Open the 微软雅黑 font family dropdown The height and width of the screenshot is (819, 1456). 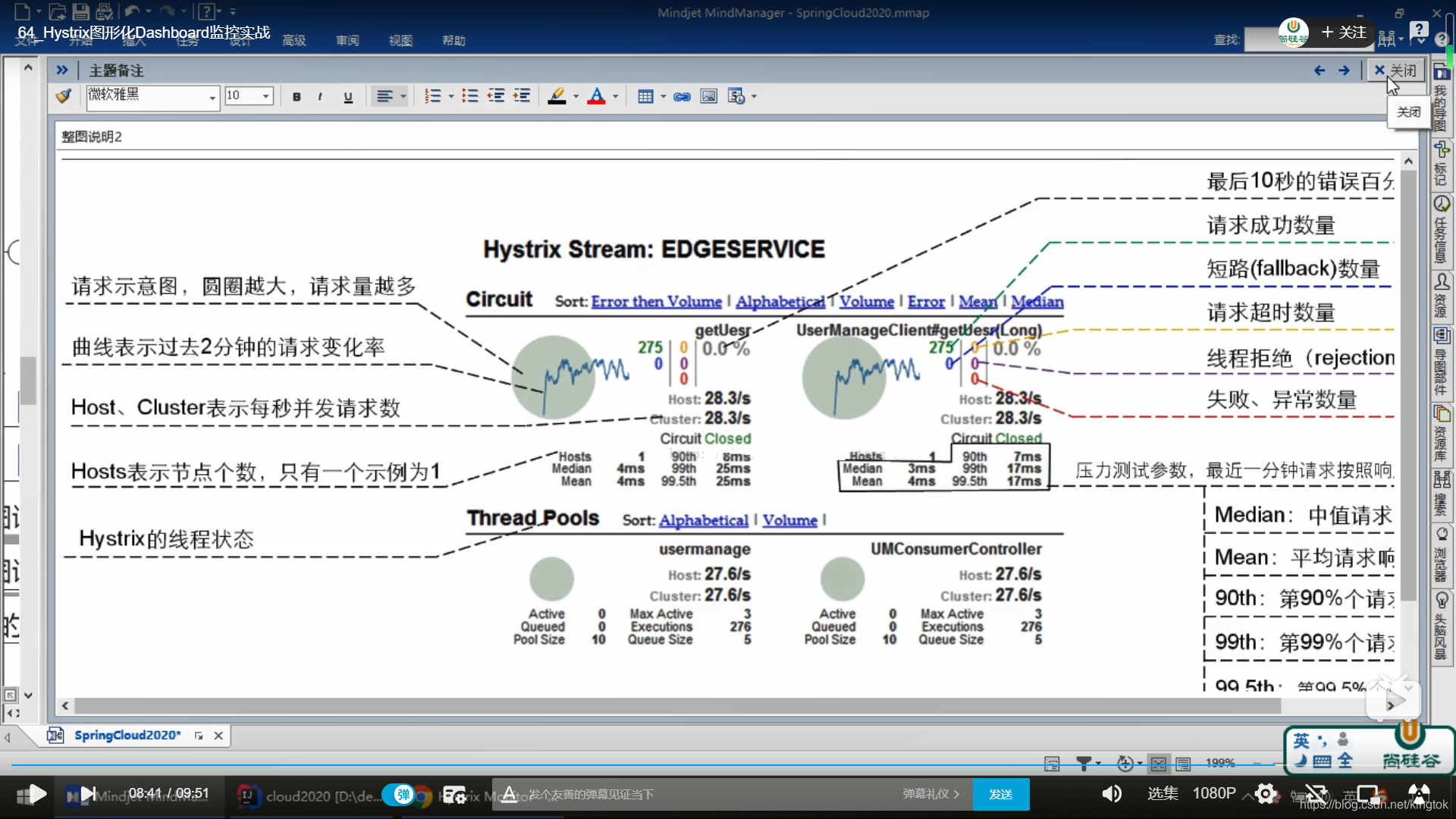click(x=212, y=97)
